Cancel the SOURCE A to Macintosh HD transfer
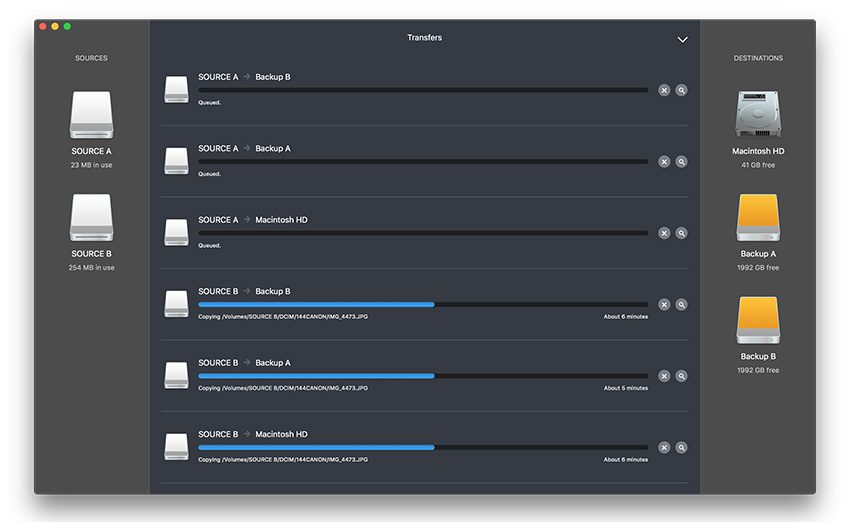 click(664, 233)
